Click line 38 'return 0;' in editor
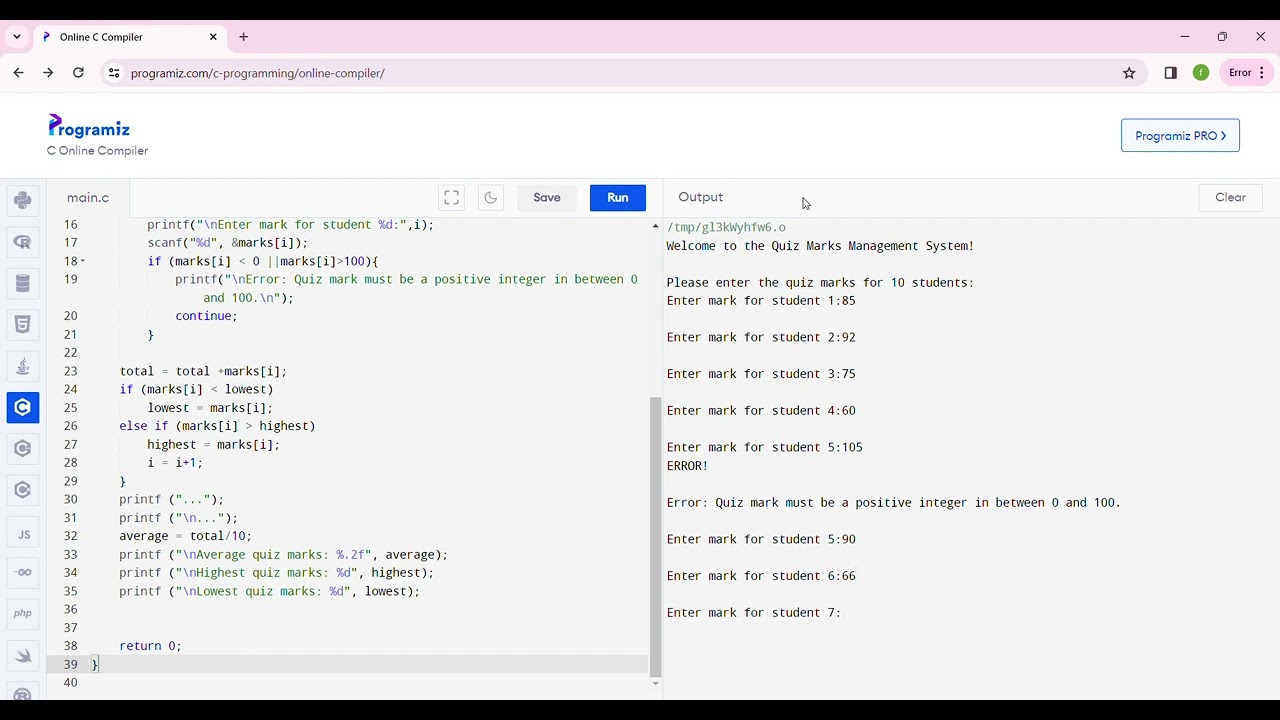1280x720 pixels. tap(150, 646)
